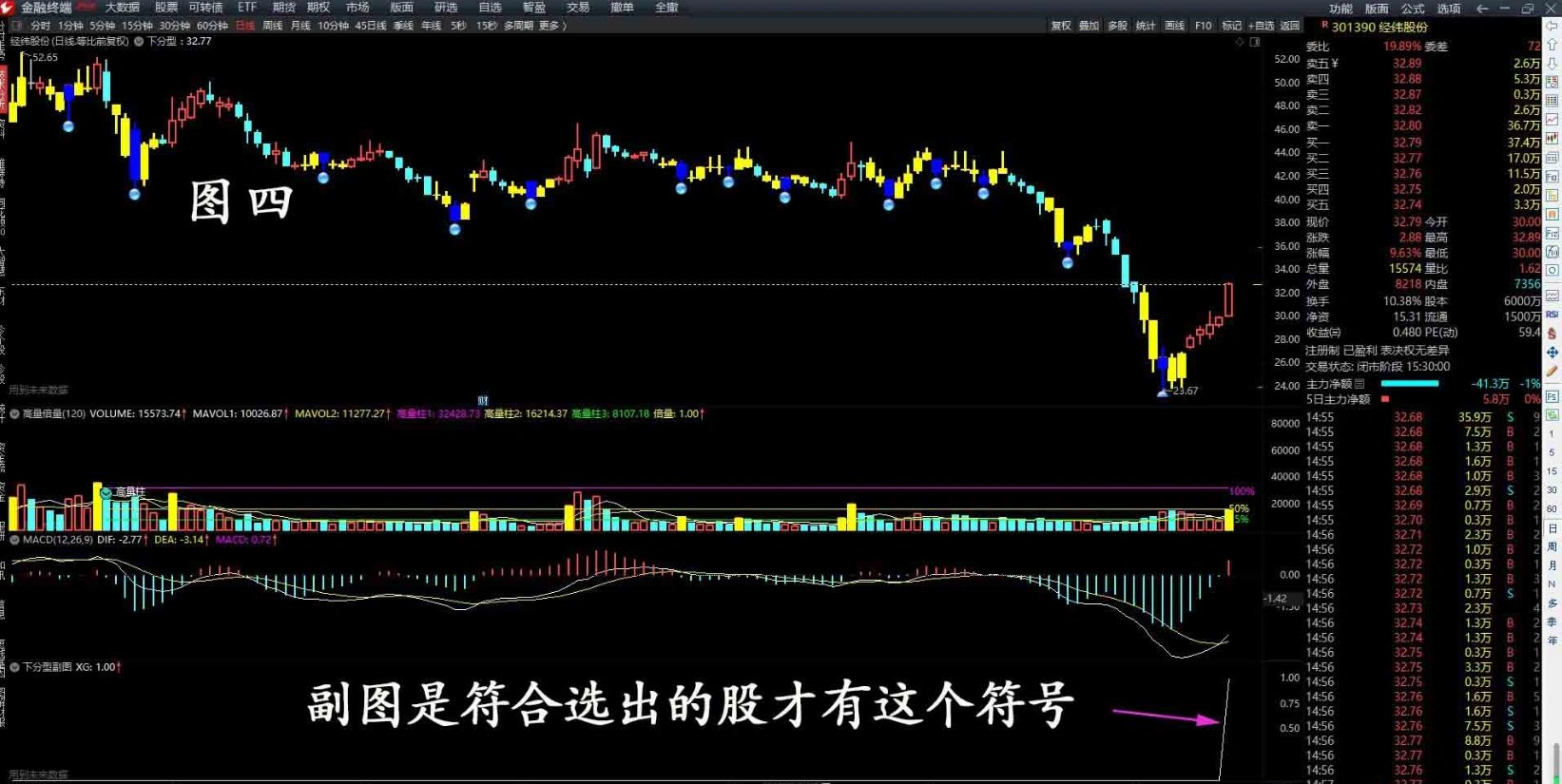Click the +自选 add to watchlist button
The image size is (1562, 784).
(1261, 26)
